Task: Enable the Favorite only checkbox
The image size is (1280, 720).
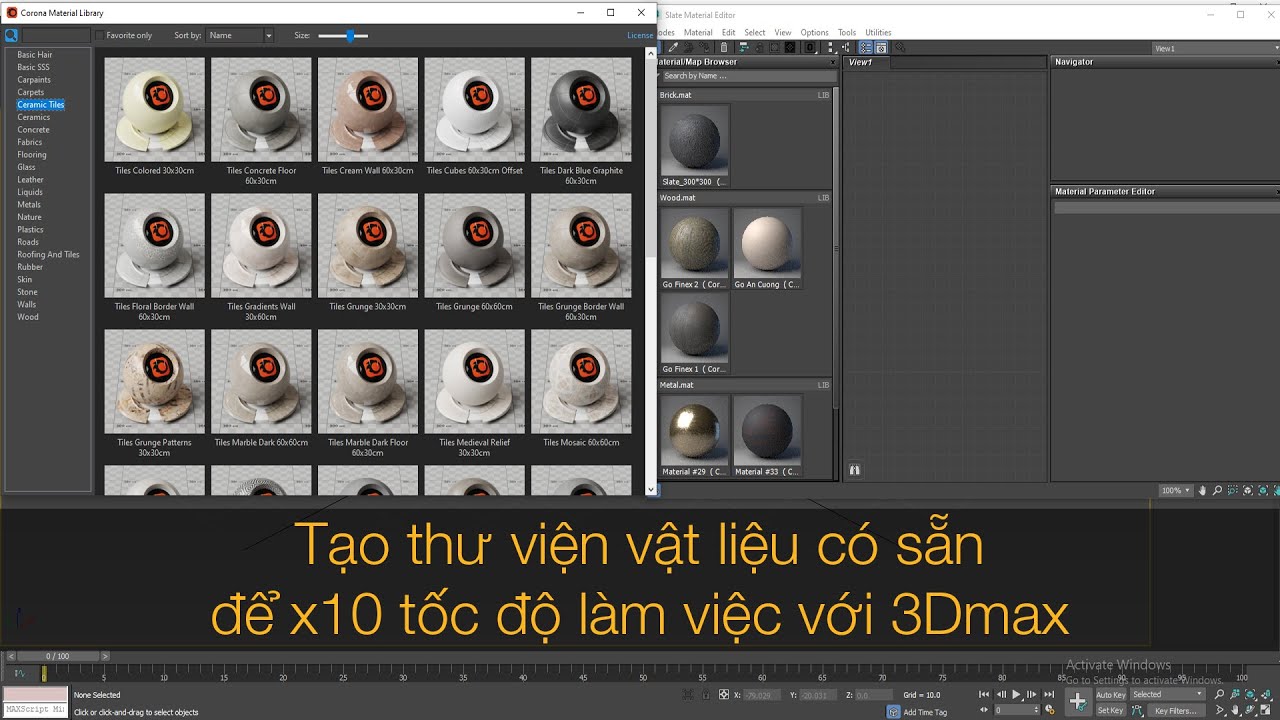Action: tap(99, 35)
